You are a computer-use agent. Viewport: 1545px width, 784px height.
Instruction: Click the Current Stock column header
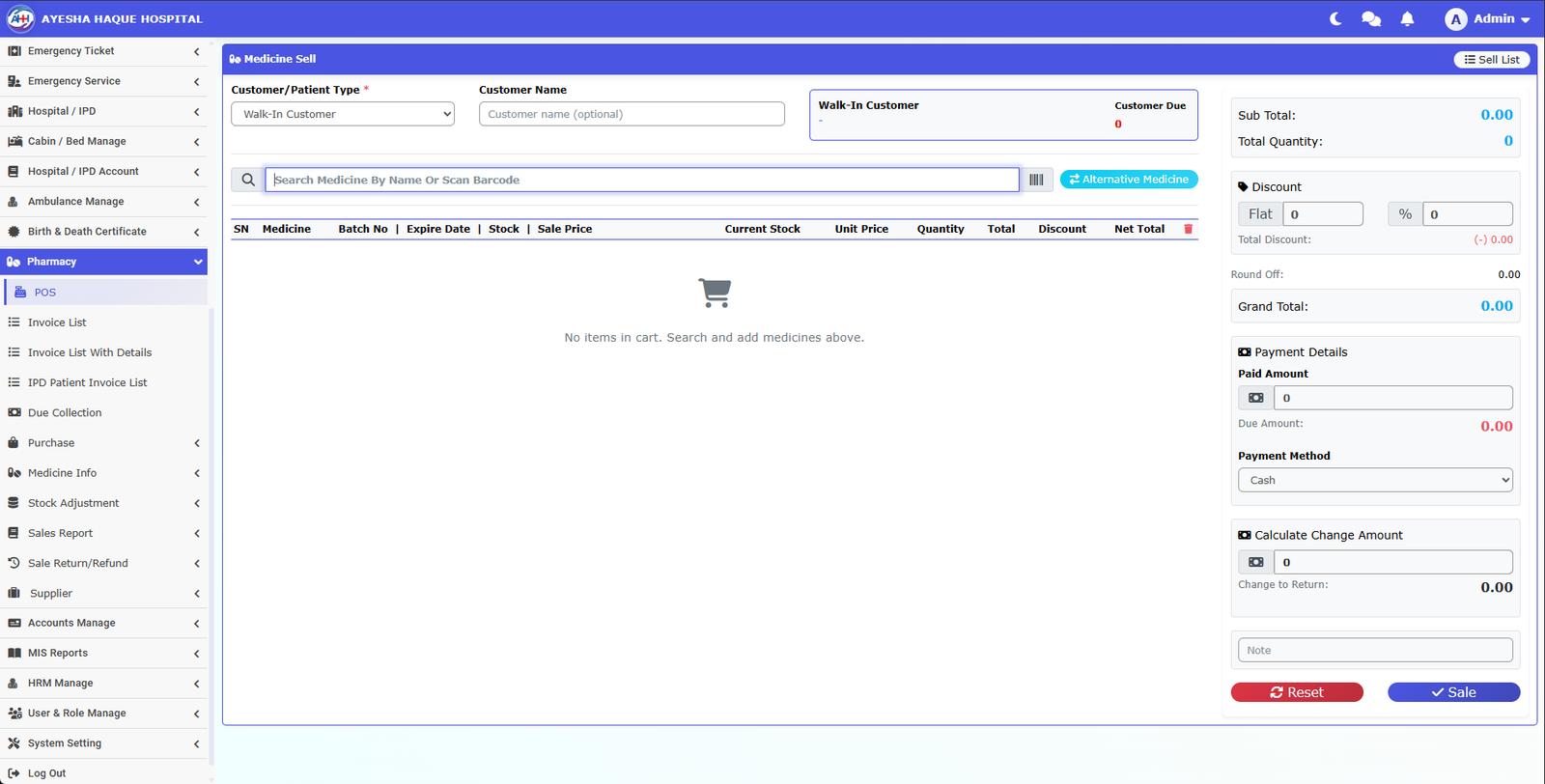click(762, 229)
